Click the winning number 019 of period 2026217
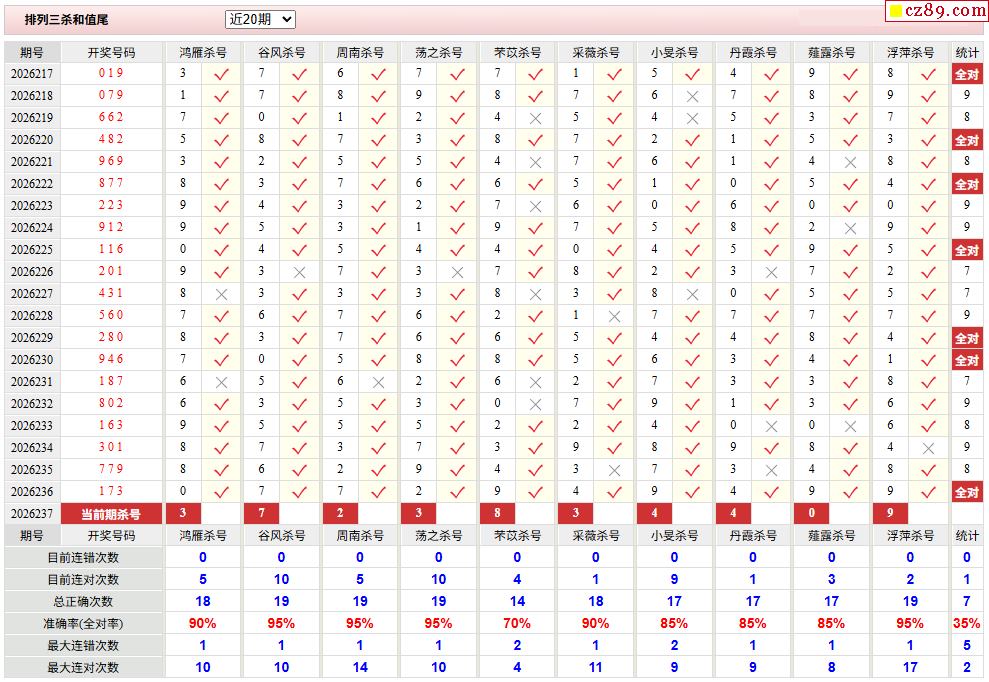The image size is (989, 682). coord(111,73)
